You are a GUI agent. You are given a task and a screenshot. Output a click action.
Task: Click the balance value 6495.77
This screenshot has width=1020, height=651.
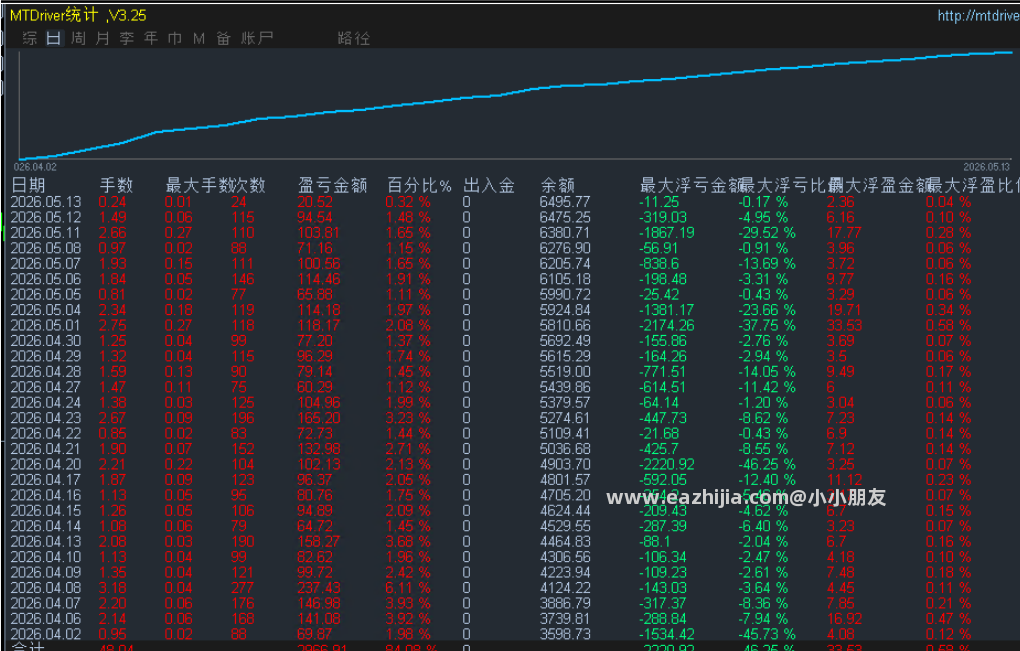point(565,202)
